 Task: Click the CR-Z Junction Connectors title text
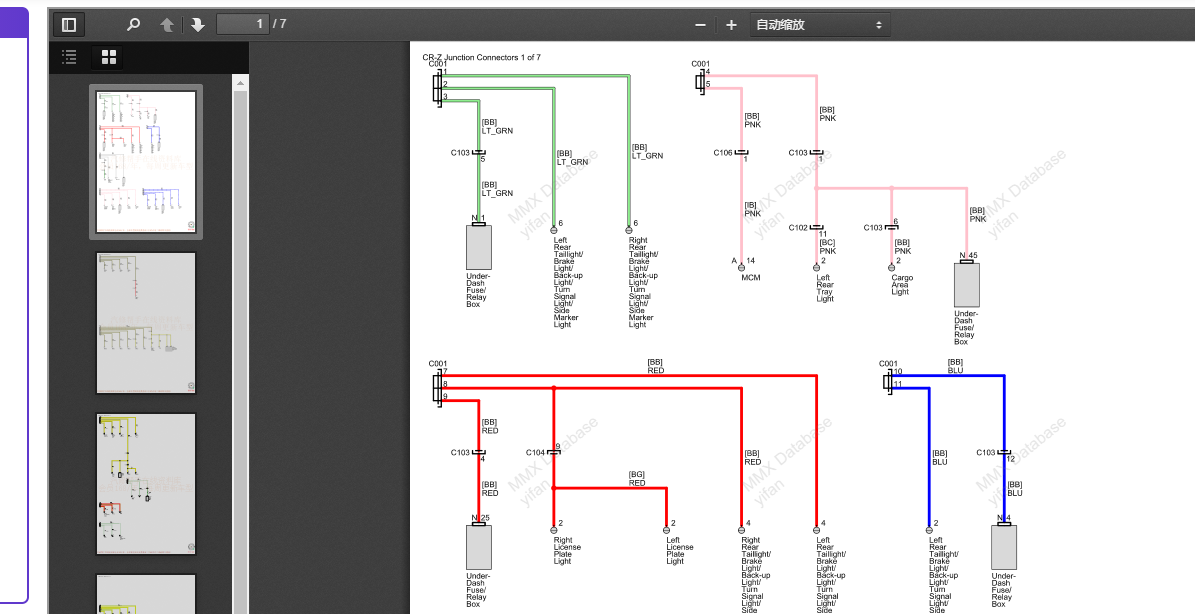(x=482, y=57)
